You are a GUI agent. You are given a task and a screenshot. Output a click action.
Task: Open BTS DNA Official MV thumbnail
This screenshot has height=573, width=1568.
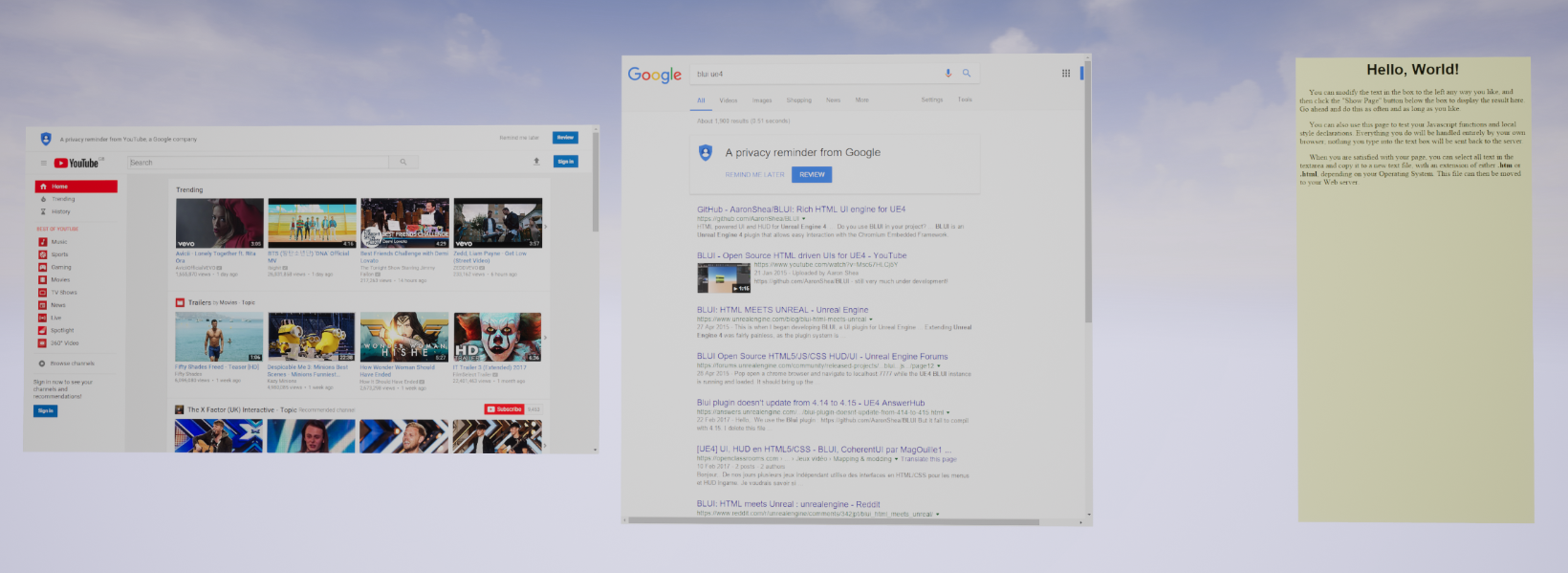312,224
